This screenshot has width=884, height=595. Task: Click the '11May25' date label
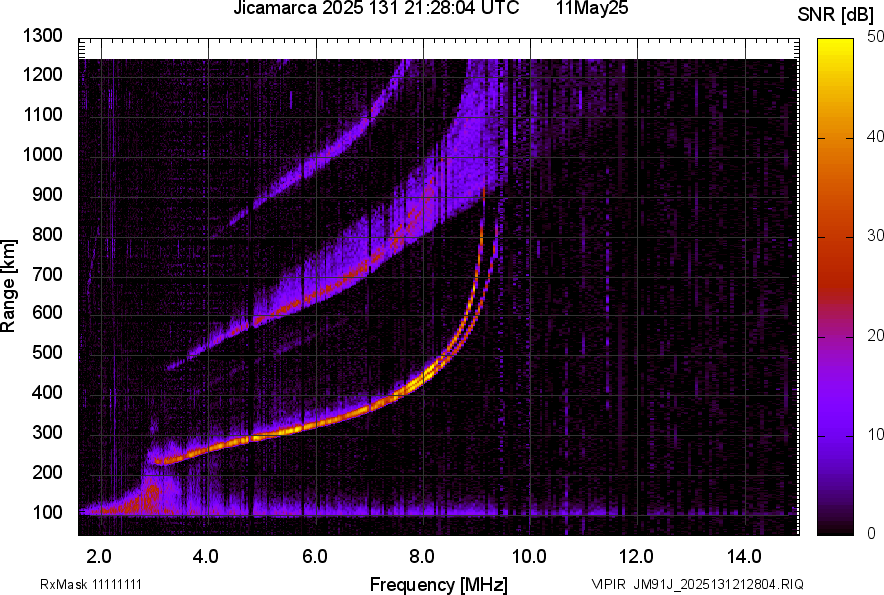(x=592, y=8)
